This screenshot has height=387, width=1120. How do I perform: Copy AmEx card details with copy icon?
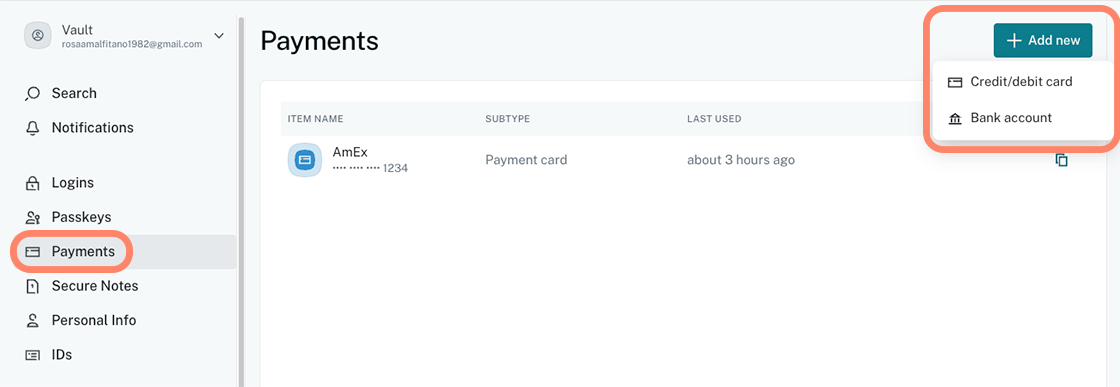click(x=1061, y=160)
